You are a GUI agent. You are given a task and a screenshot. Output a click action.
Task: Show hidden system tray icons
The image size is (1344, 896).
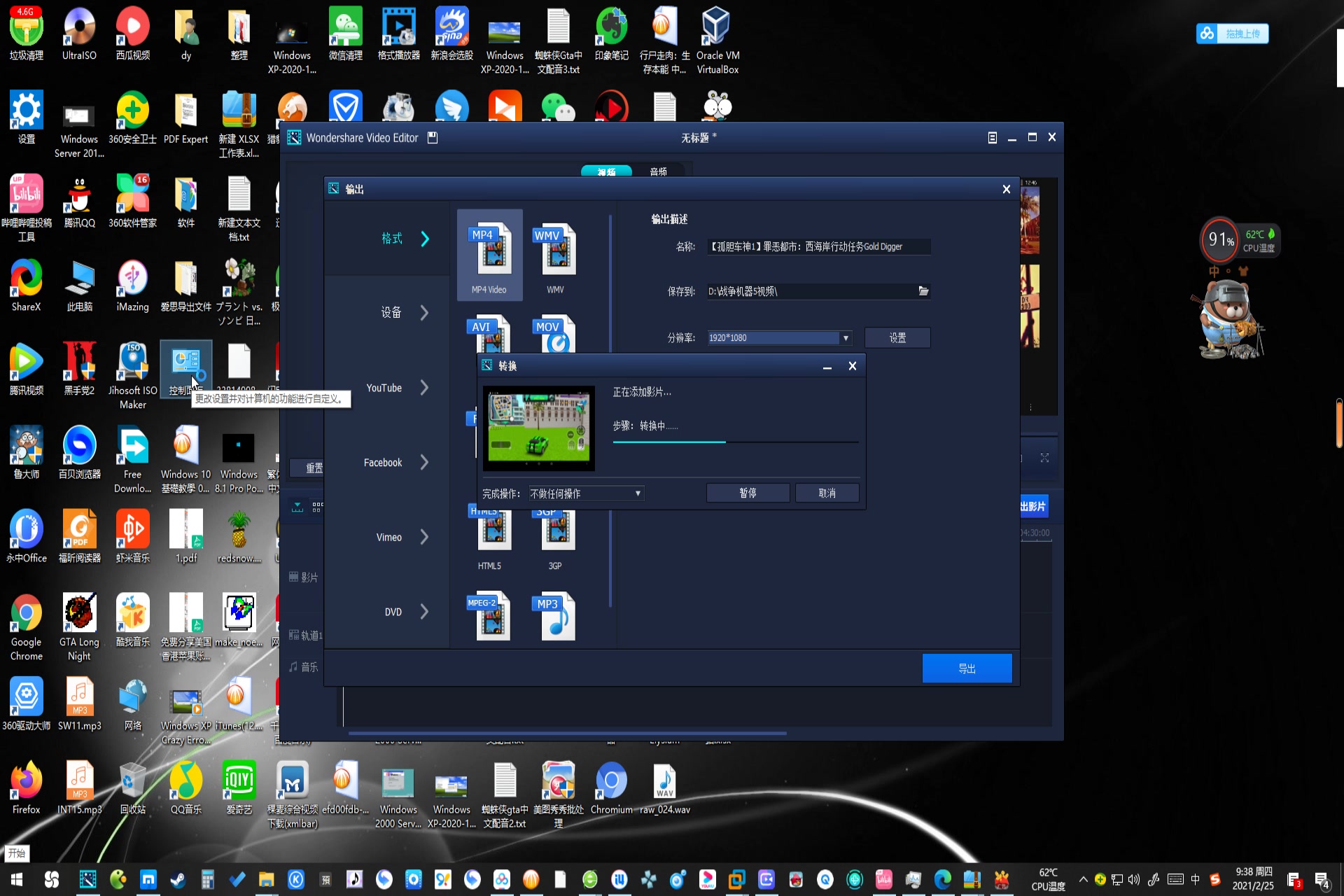(1083, 879)
